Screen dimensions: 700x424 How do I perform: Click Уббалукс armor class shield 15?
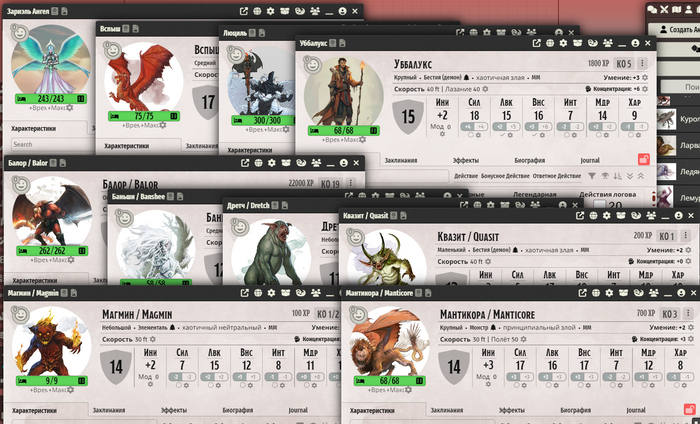point(408,116)
